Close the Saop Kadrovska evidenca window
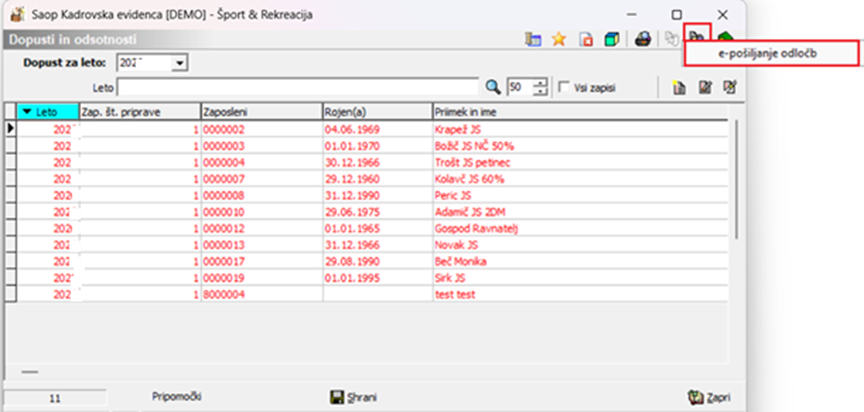The height and width of the screenshot is (412, 864). [722, 14]
